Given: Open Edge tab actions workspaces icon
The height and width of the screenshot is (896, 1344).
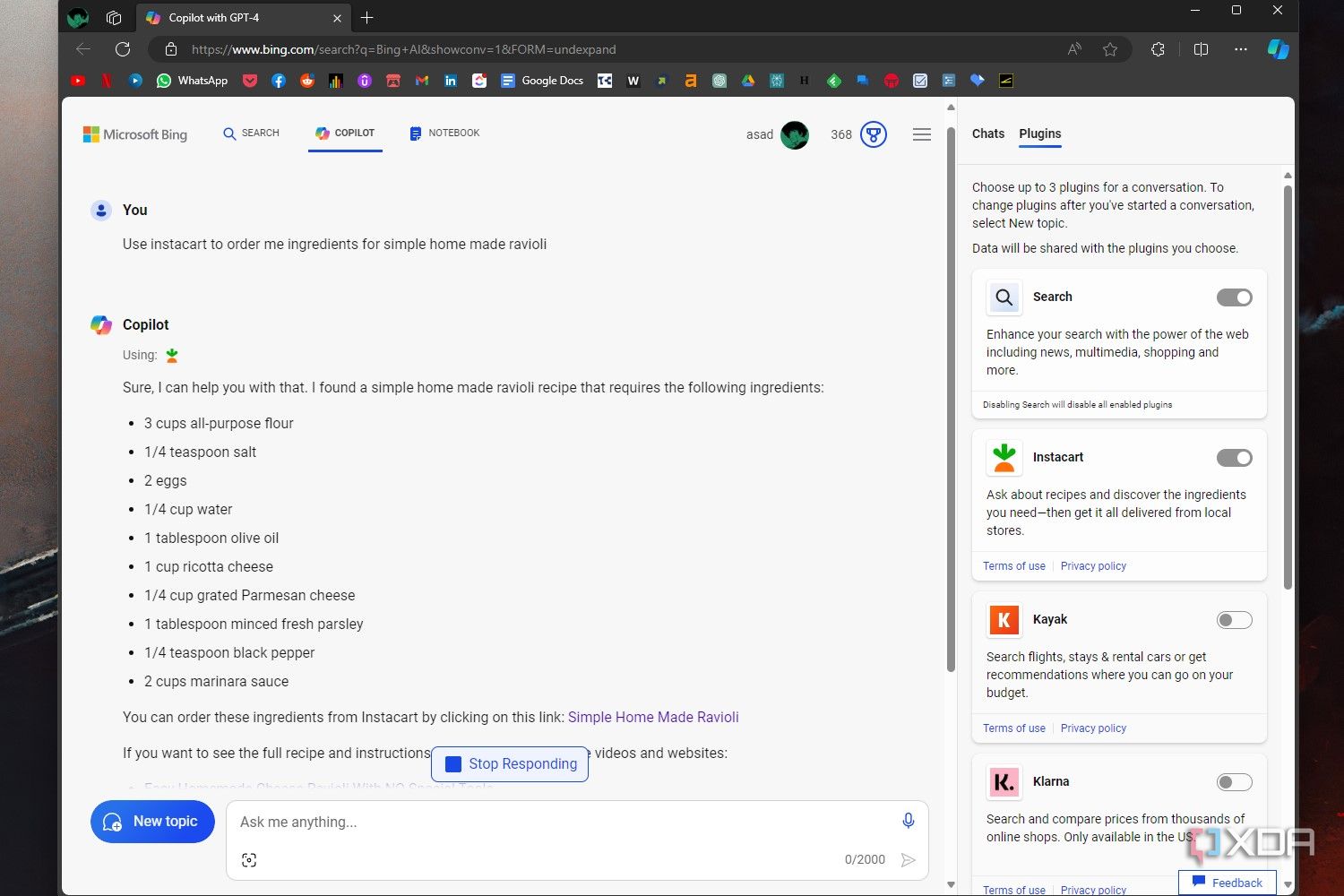Looking at the screenshot, I should pos(114,17).
